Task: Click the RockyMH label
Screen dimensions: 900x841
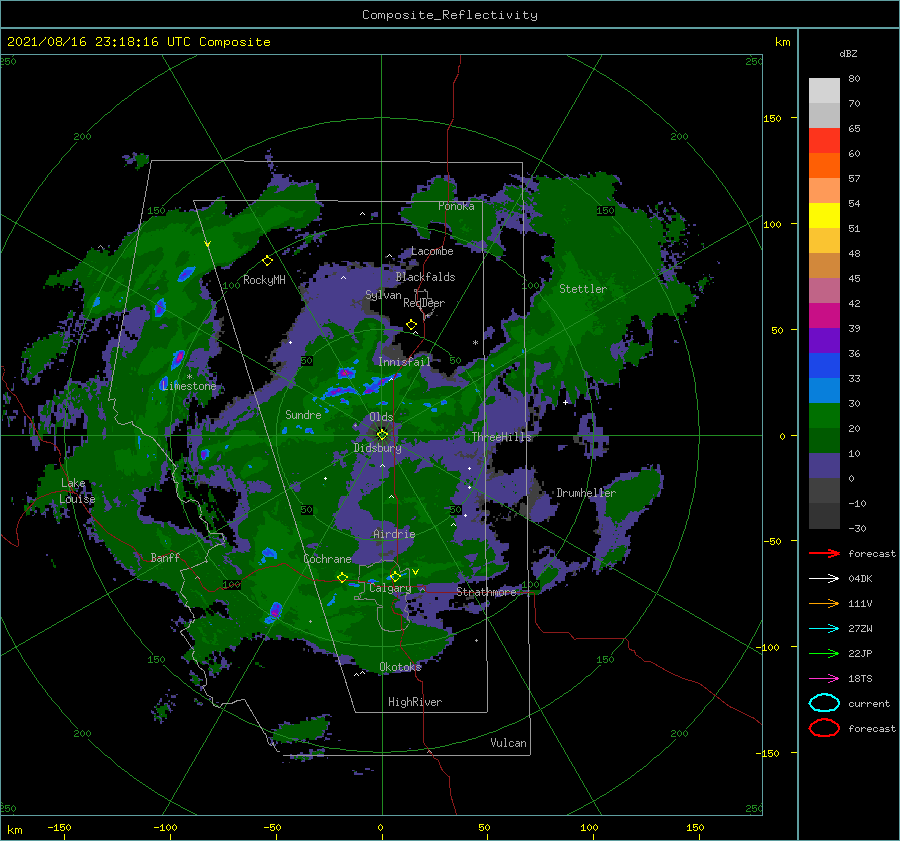Action: click(264, 280)
